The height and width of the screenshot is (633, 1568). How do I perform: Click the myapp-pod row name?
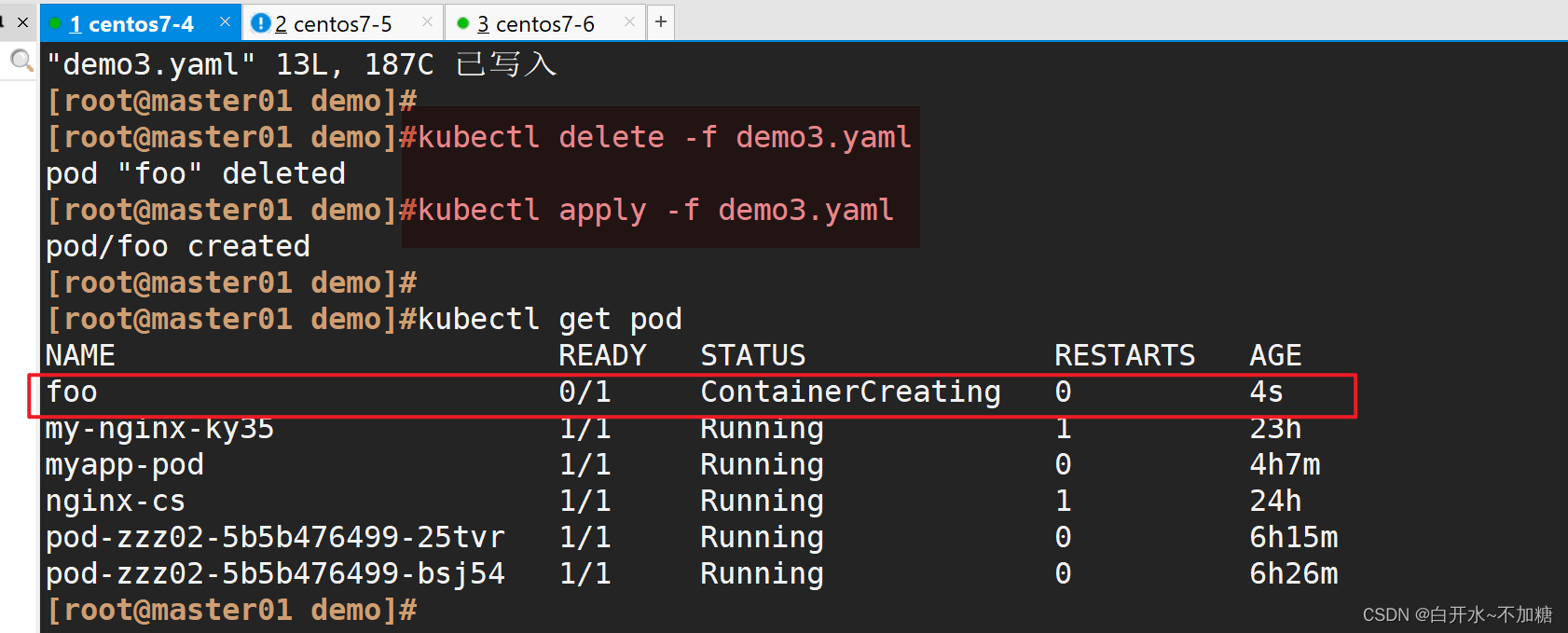click(x=125, y=465)
